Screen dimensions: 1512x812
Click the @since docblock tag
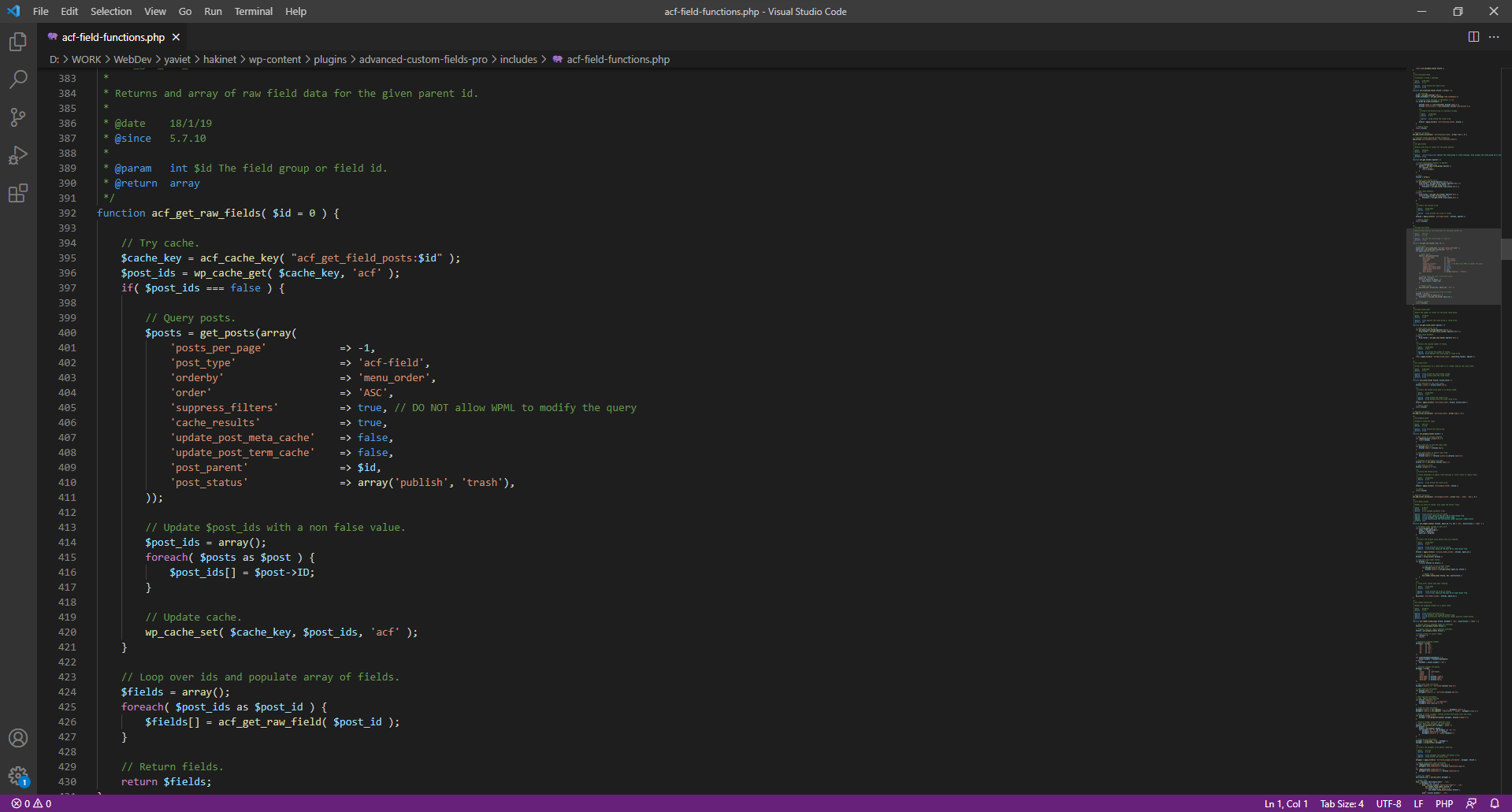click(x=133, y=139)
